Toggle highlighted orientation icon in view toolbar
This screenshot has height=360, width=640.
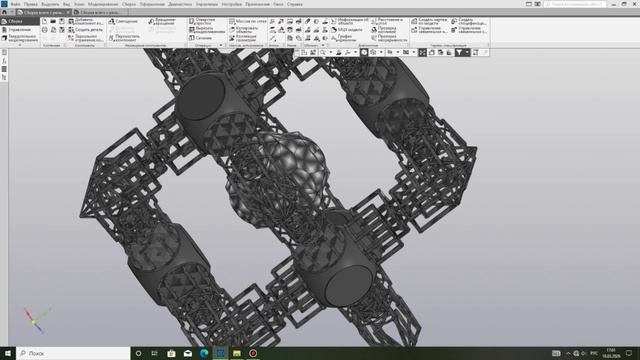click(364, 52)
